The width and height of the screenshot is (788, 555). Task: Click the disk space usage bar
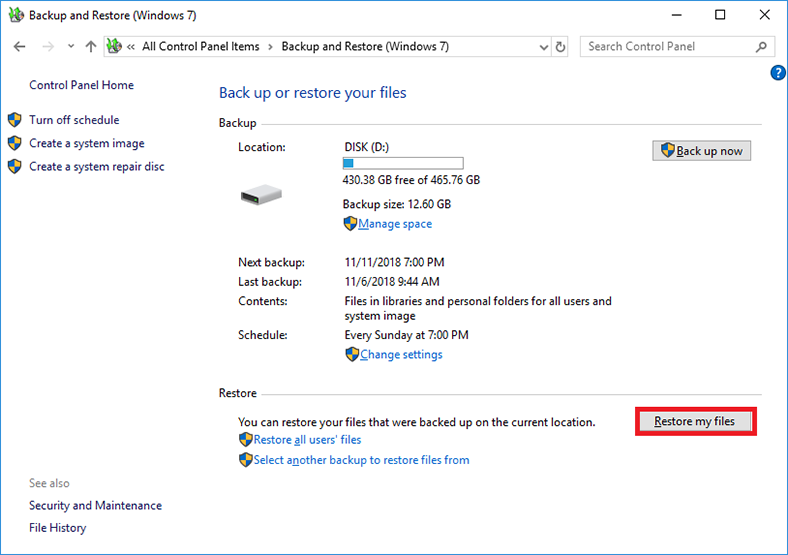click(403, 163)
